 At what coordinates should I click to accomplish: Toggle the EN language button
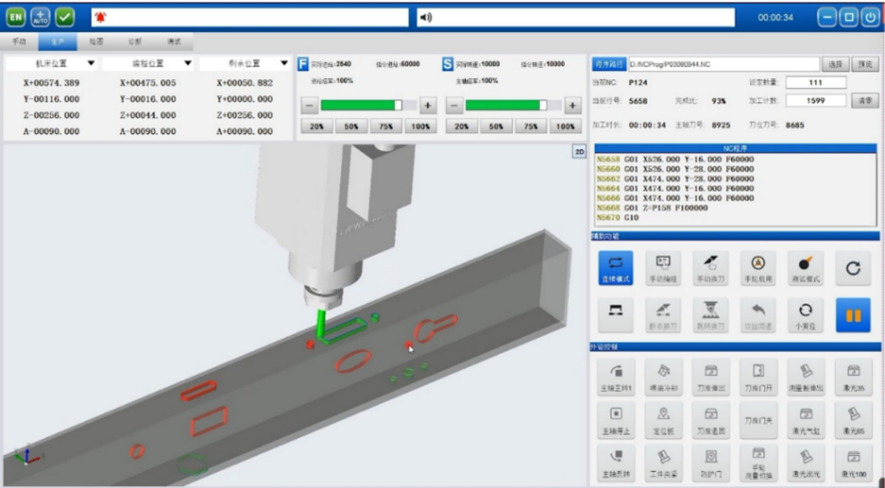(16, 17)
